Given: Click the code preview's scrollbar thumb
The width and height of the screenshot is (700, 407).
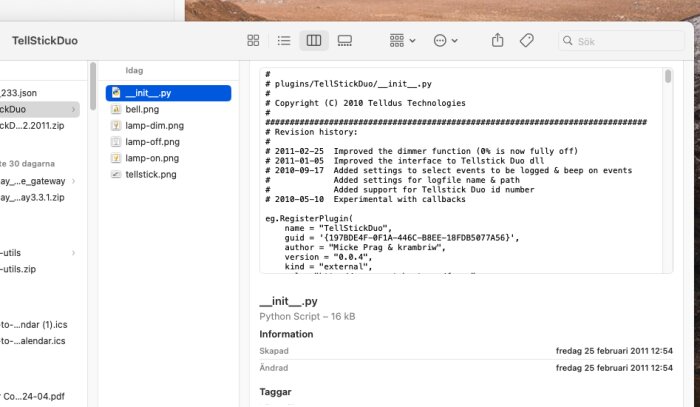Looking at the screenshot, I should 668,76.
